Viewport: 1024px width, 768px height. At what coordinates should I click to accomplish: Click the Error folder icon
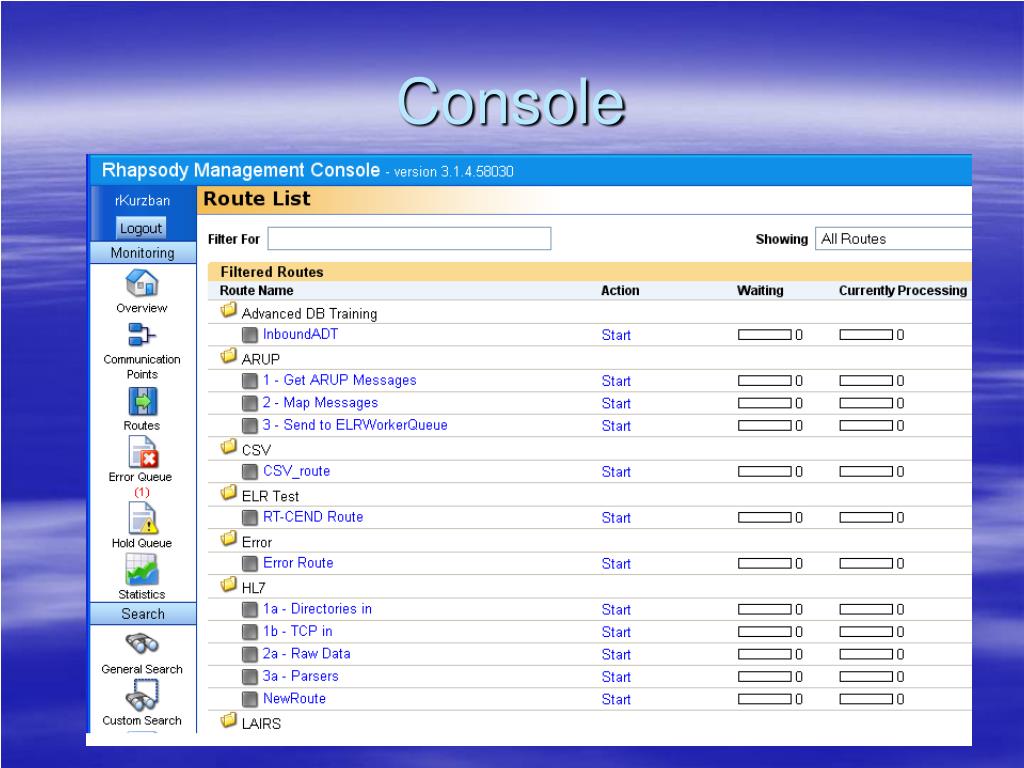pos(229,539)
